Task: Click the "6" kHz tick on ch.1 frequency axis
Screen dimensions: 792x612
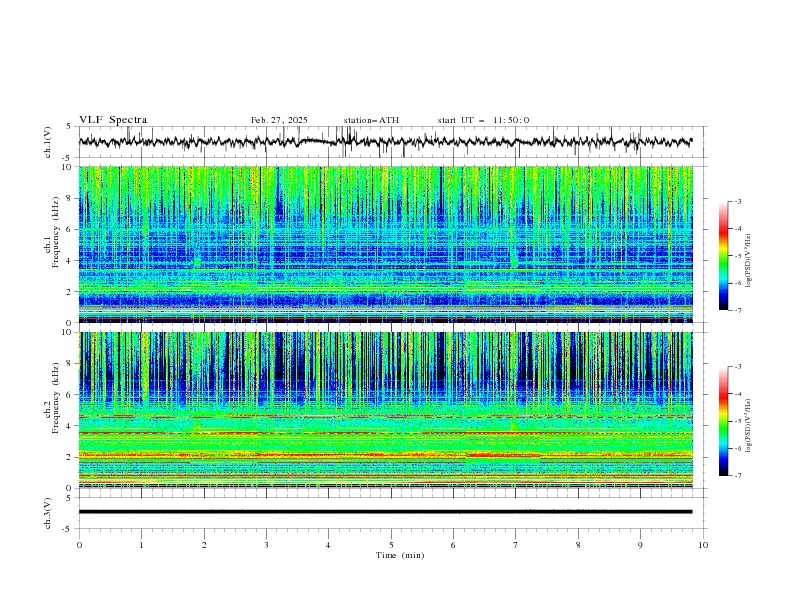Action: click(x=71, y=229)
